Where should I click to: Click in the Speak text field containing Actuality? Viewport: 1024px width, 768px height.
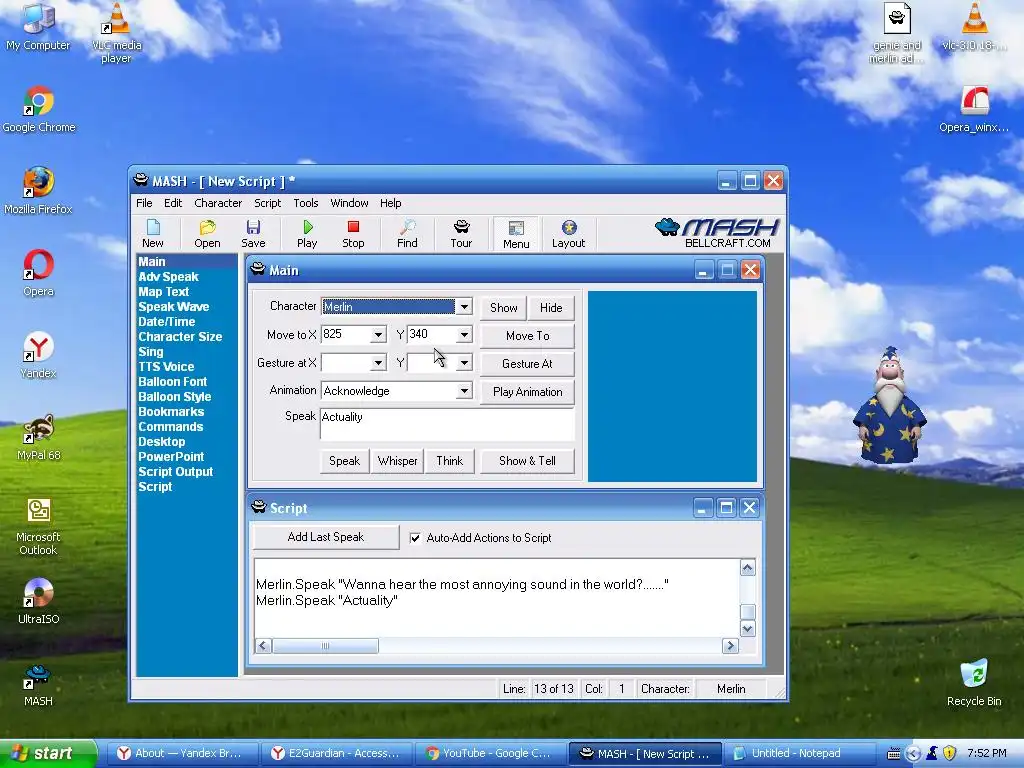point(447,424)
